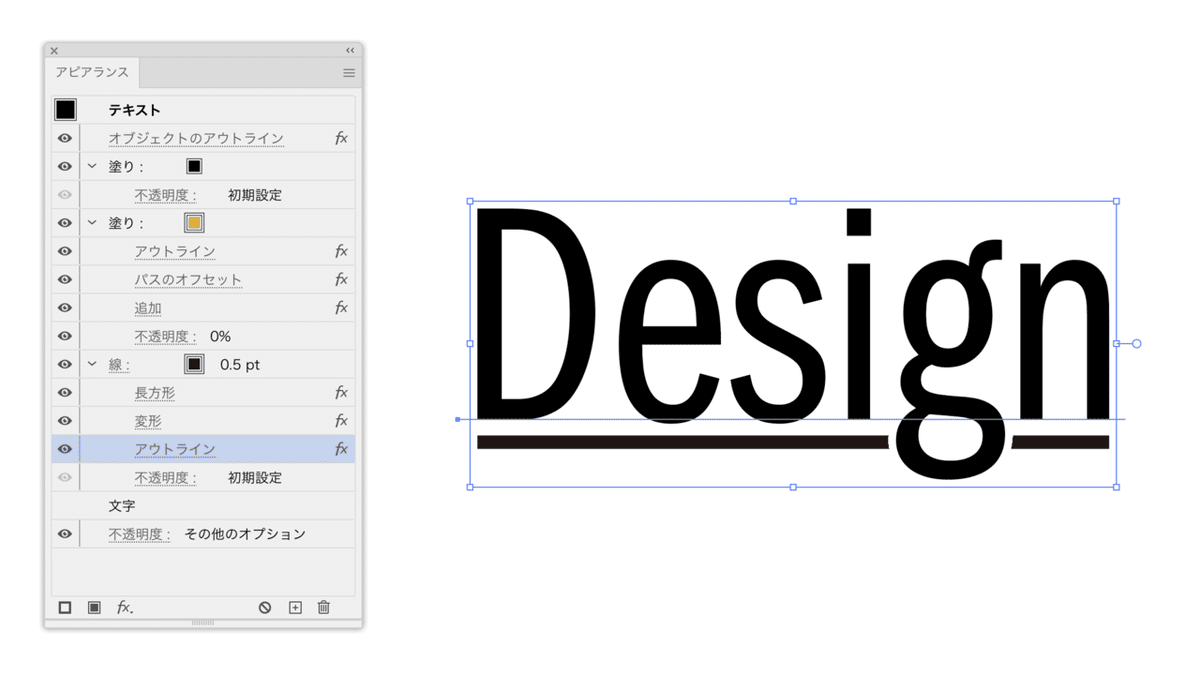Collapse the black 塗り fill group

click(x=92, y=166)
